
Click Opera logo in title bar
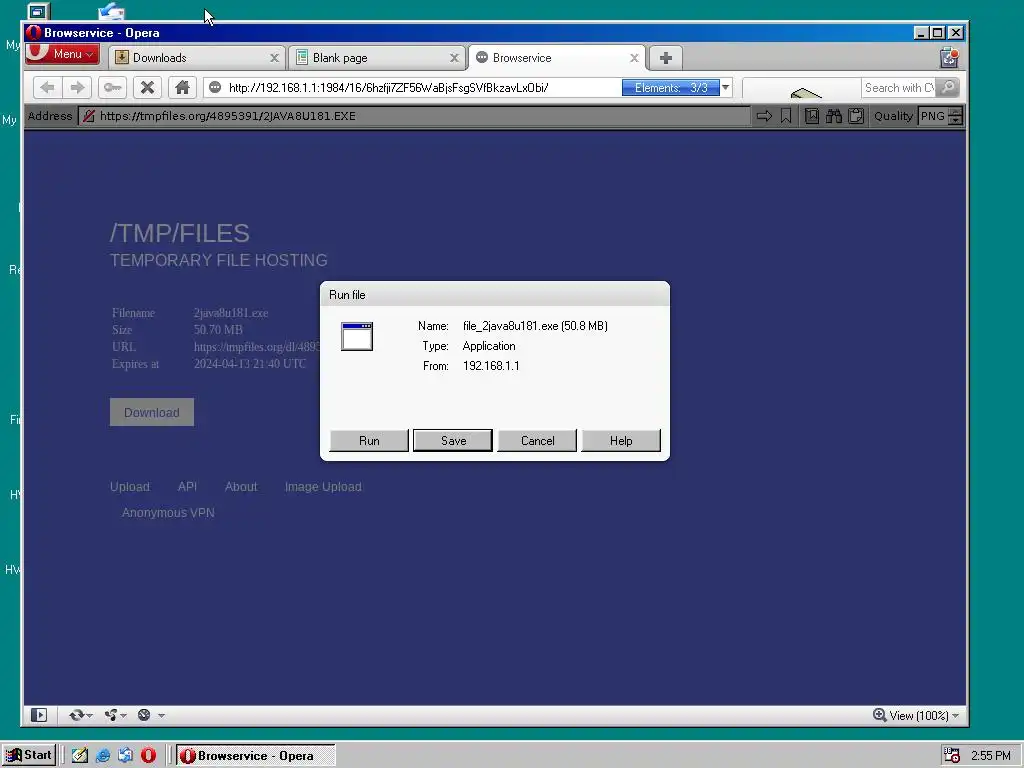pos(34,33)
